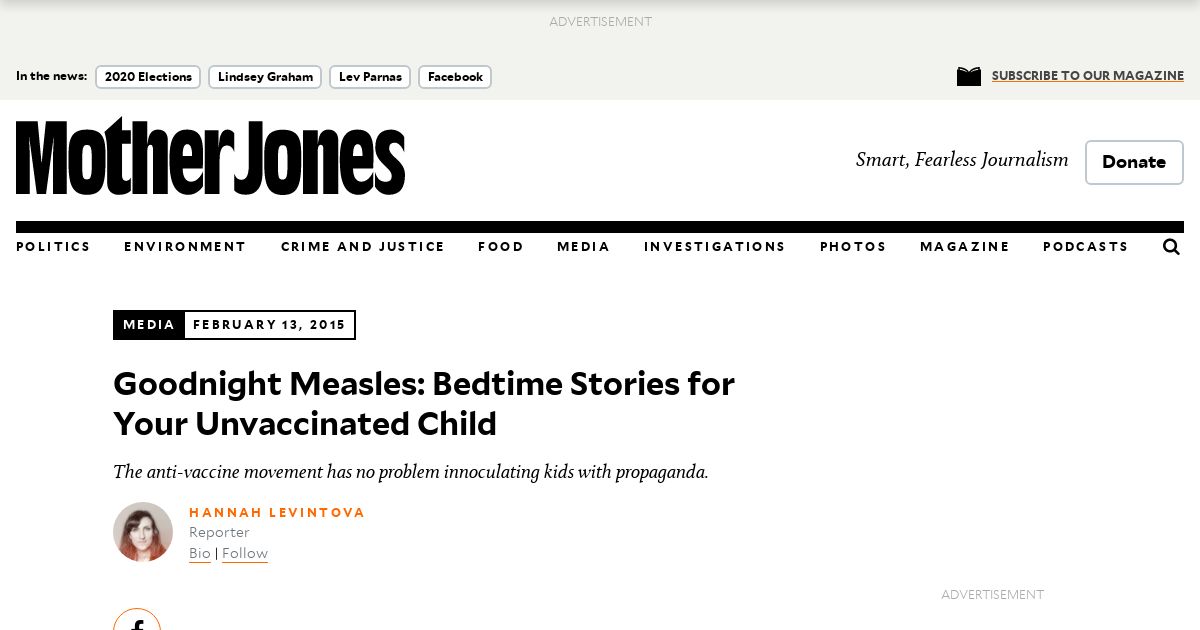1200x630 pixels.
Task: Click Hannah Levintova's author photo
Action: (x=143, y=532)
